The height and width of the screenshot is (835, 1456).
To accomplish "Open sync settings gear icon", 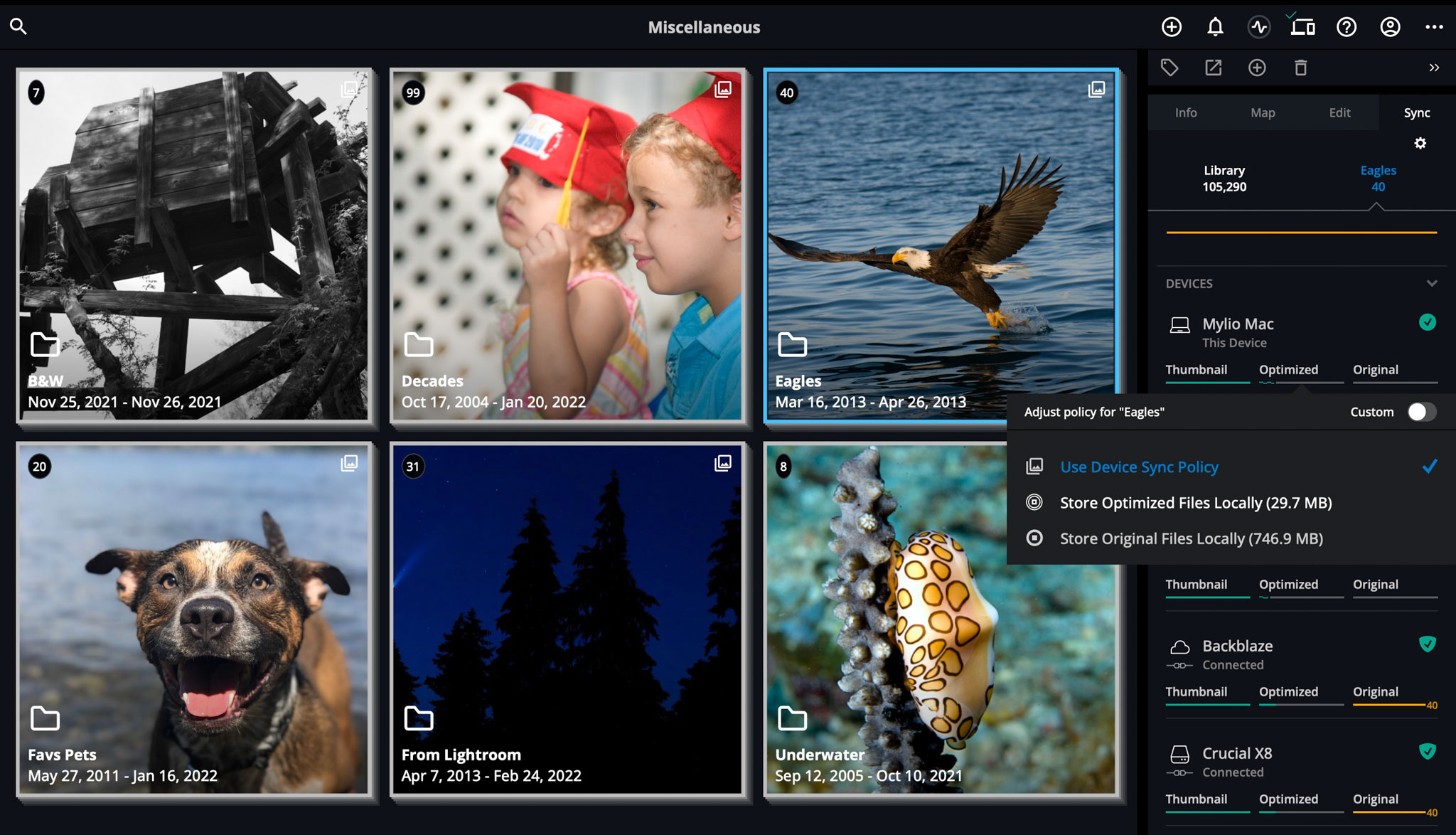I will click(x=1420, y=143).
